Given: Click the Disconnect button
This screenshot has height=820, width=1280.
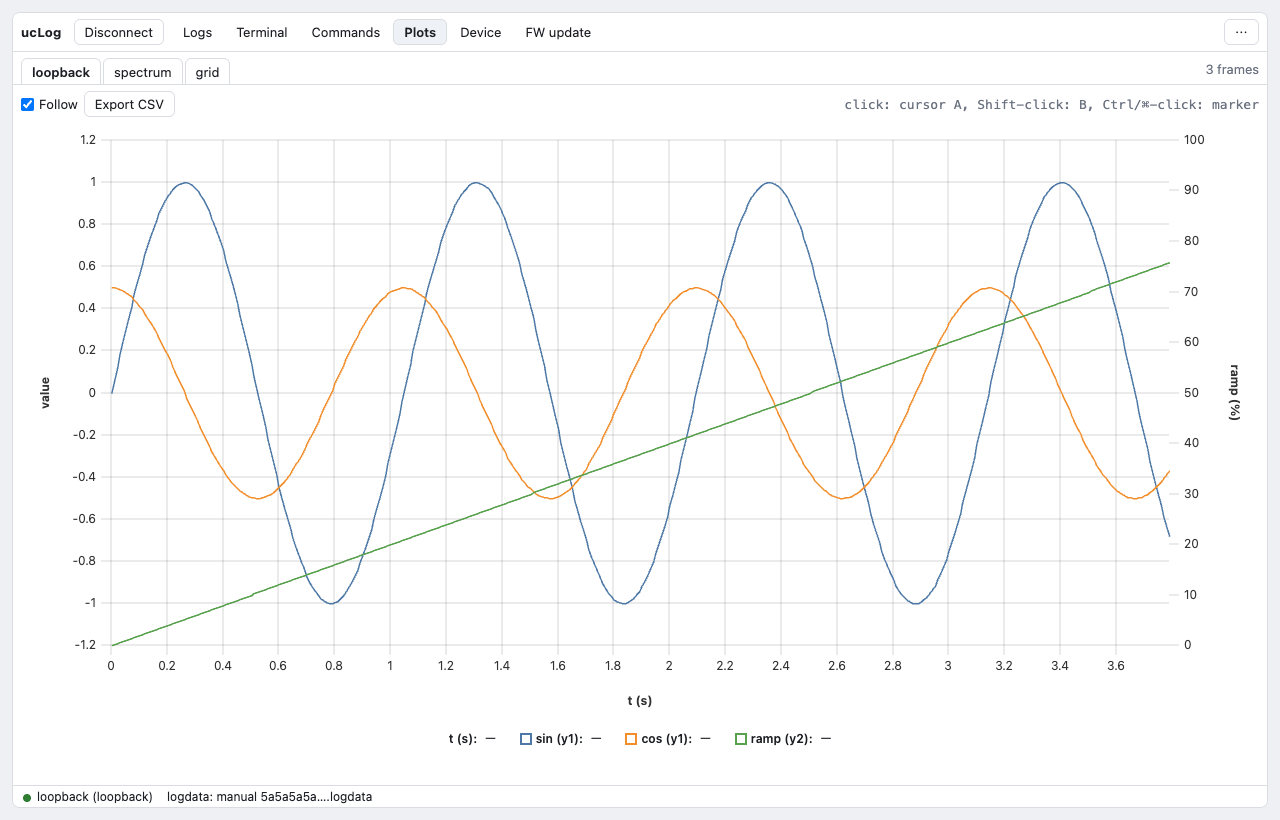Looking at the screenshot, I should click(119, 32).
